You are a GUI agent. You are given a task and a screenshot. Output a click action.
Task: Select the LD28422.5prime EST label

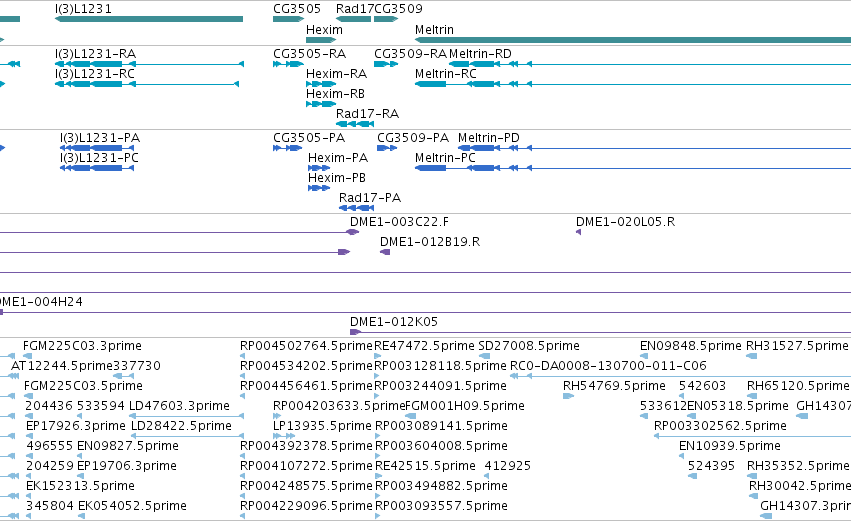[182, 427]
